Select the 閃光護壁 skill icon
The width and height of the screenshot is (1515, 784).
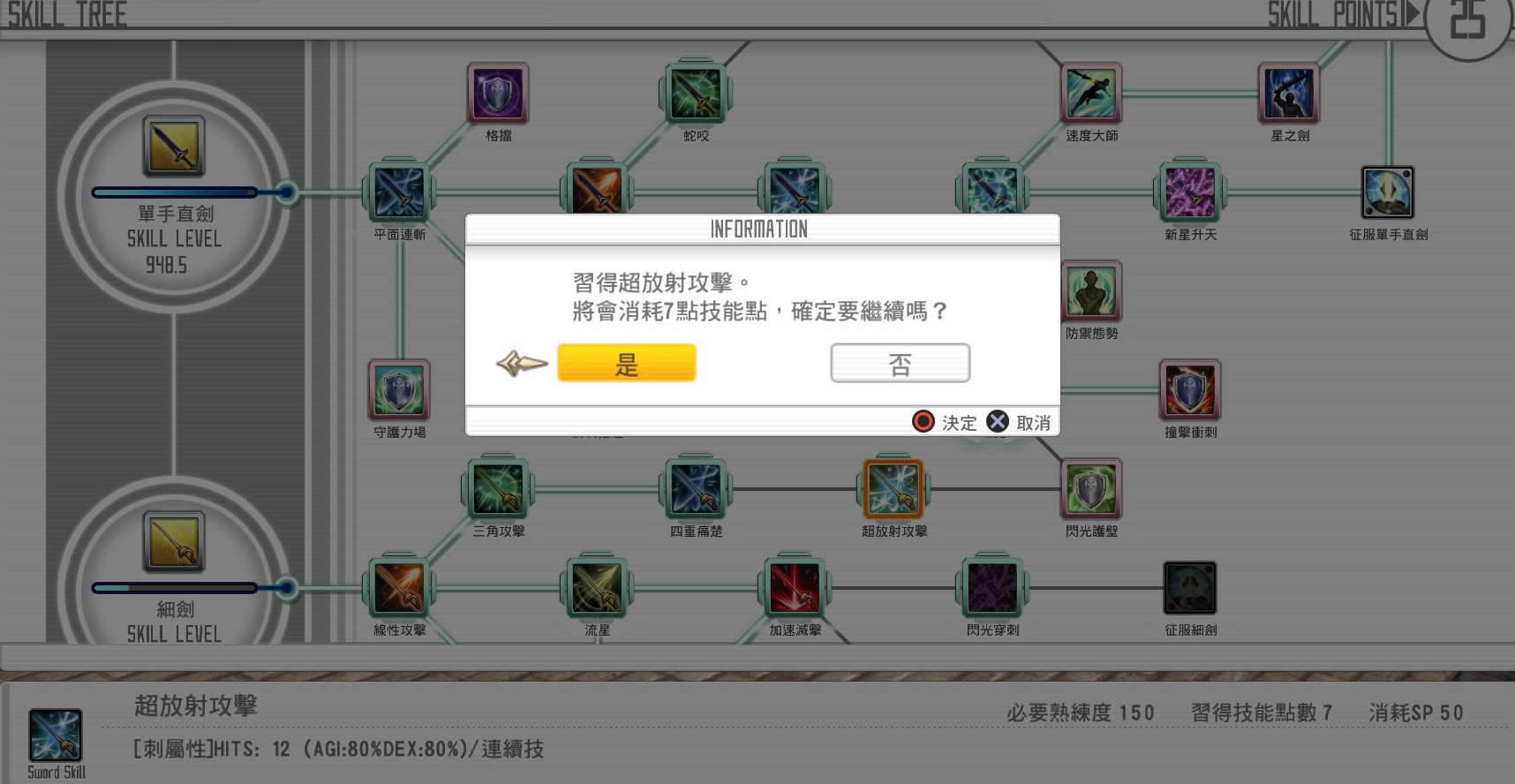tap(1091, 487)
